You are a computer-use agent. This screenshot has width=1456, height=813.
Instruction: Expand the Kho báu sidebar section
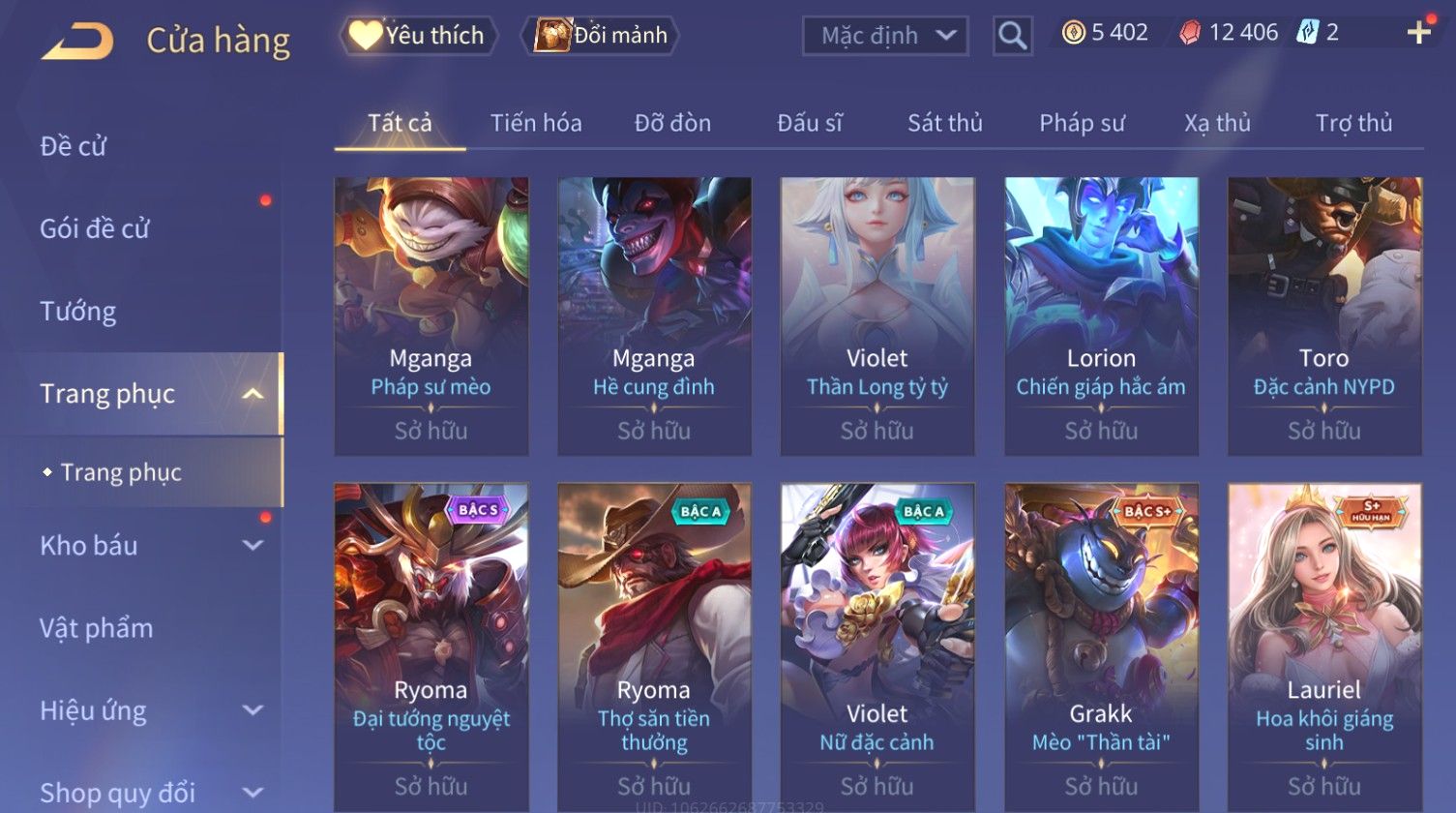tap(253, 545)
